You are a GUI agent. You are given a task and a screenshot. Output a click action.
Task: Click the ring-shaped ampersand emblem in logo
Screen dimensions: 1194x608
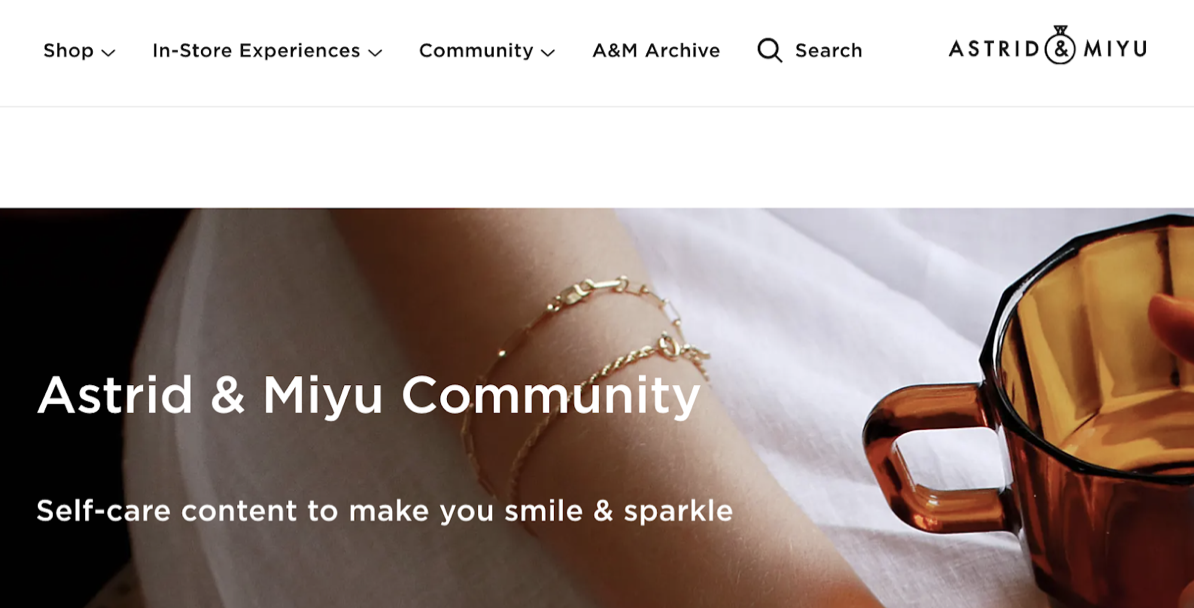click(x=1060, y=46)
